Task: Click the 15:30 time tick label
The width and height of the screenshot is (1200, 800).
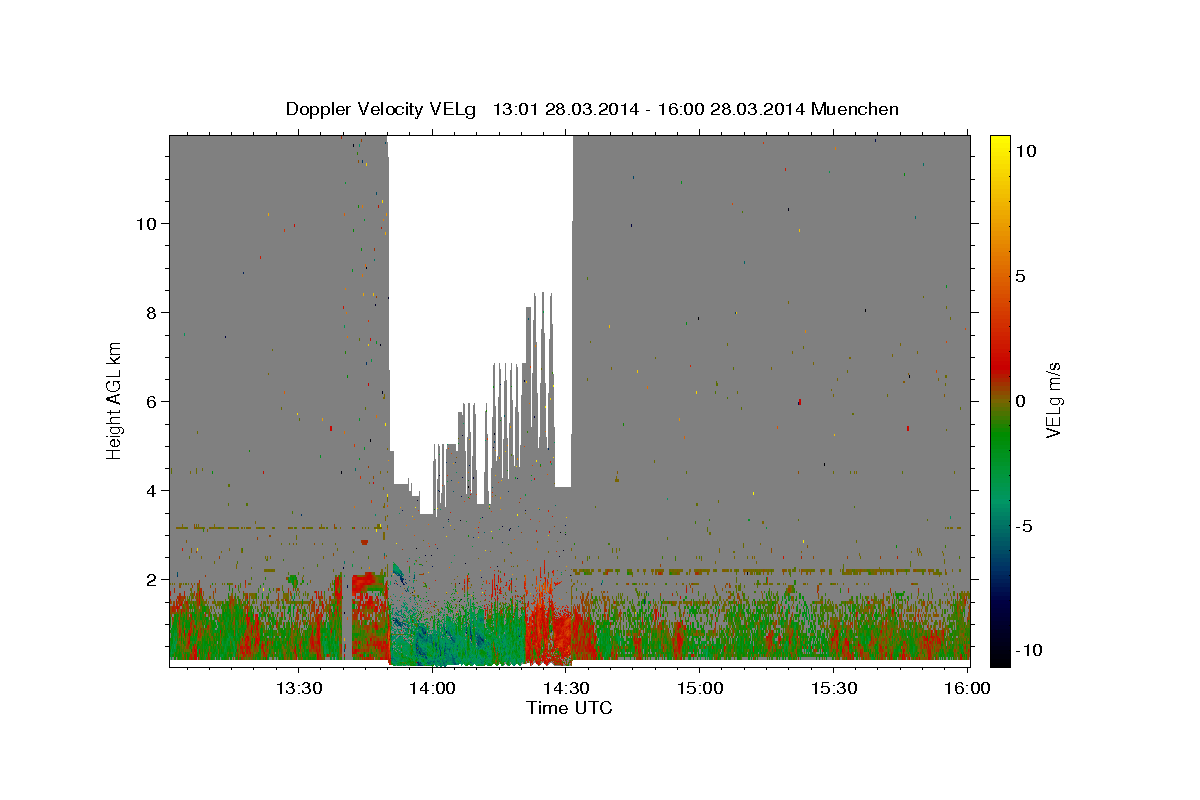Action: [833, 689]
